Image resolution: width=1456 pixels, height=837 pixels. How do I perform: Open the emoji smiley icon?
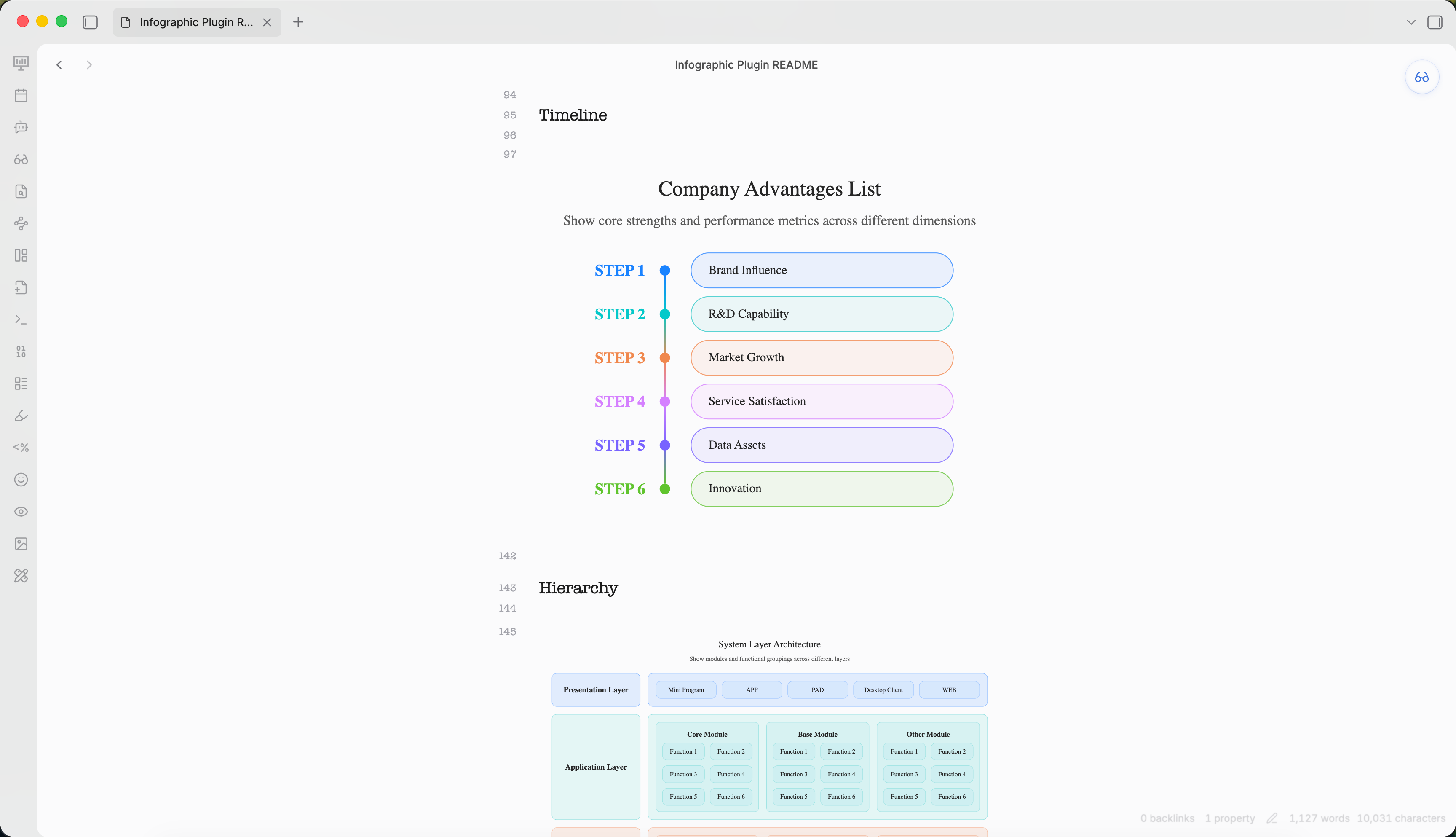21,480
